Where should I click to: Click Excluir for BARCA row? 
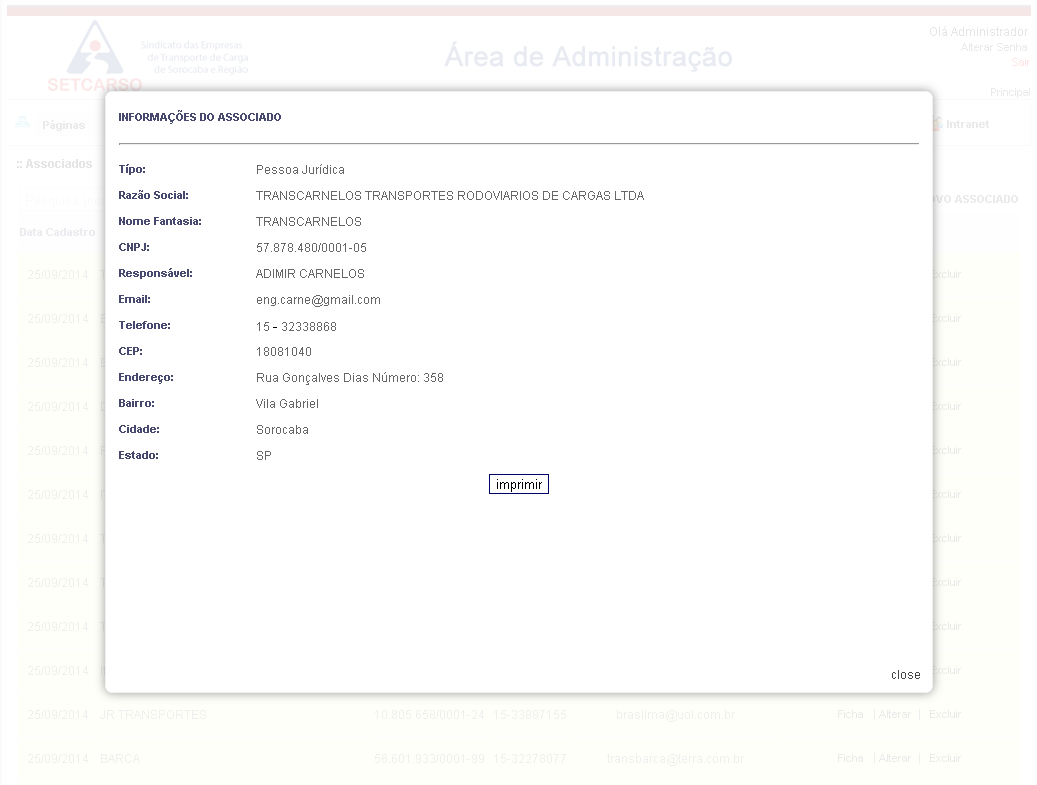(x=944, y=758)
